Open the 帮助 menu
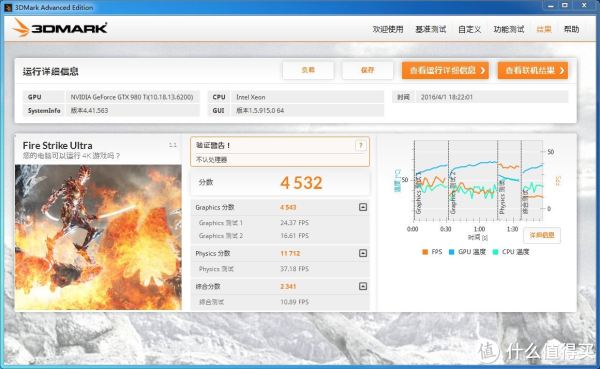The height and width of the screenshot is (369, 600). point(571,29)
